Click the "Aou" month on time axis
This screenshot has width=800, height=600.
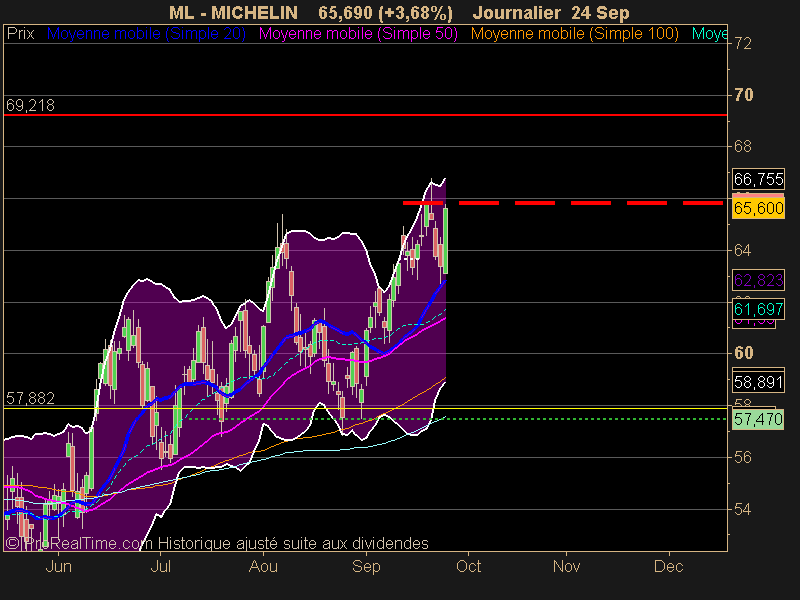263,567
